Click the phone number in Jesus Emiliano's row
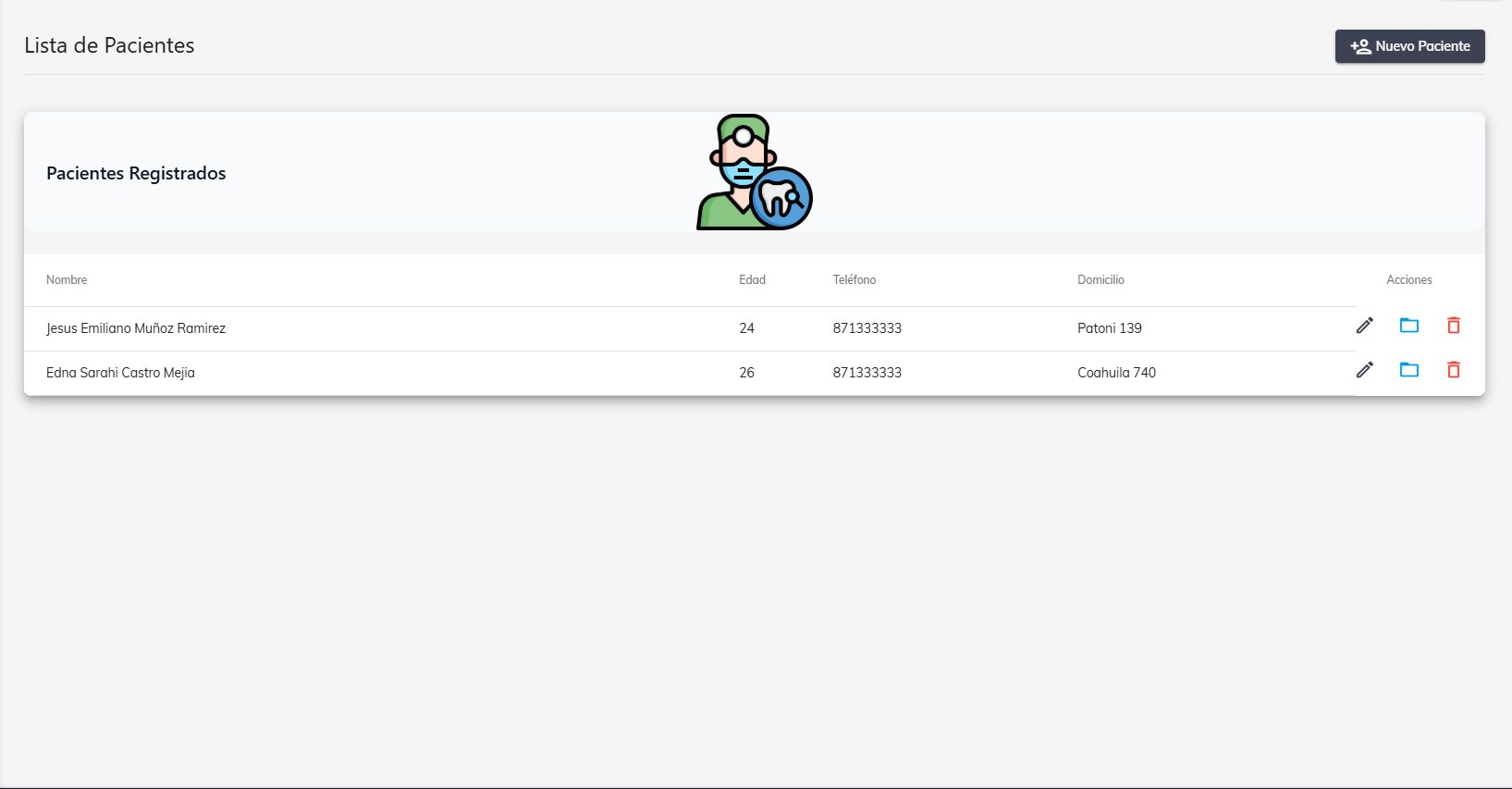This screenshot has height=789, width=1512. (867, 328)
